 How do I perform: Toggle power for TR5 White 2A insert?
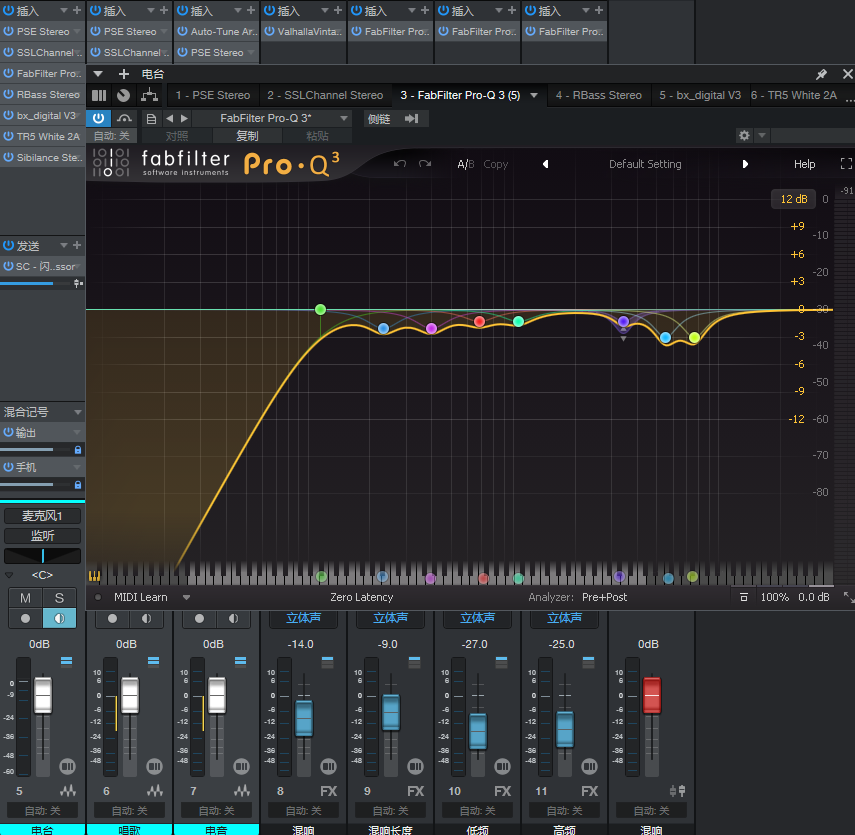8,136
